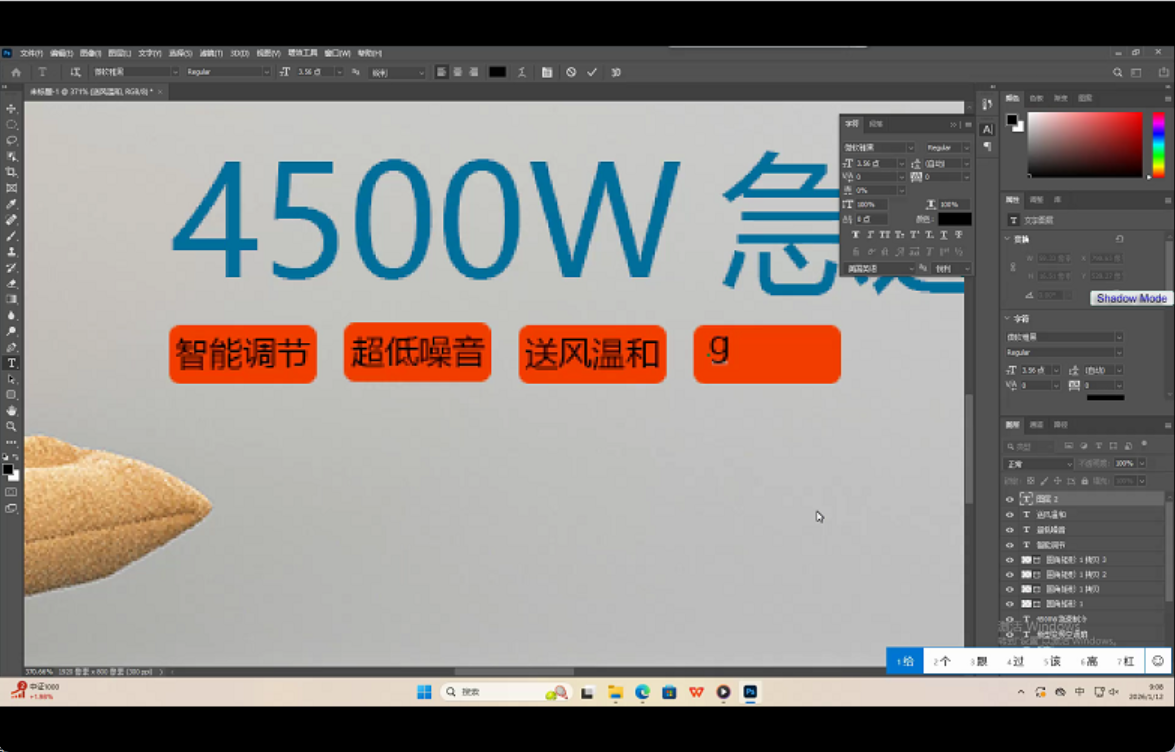Switch to the 通道 tab in layers panel
Image resolution: width=1175 pixels, height=752 pixels.
coord(1036,425)
